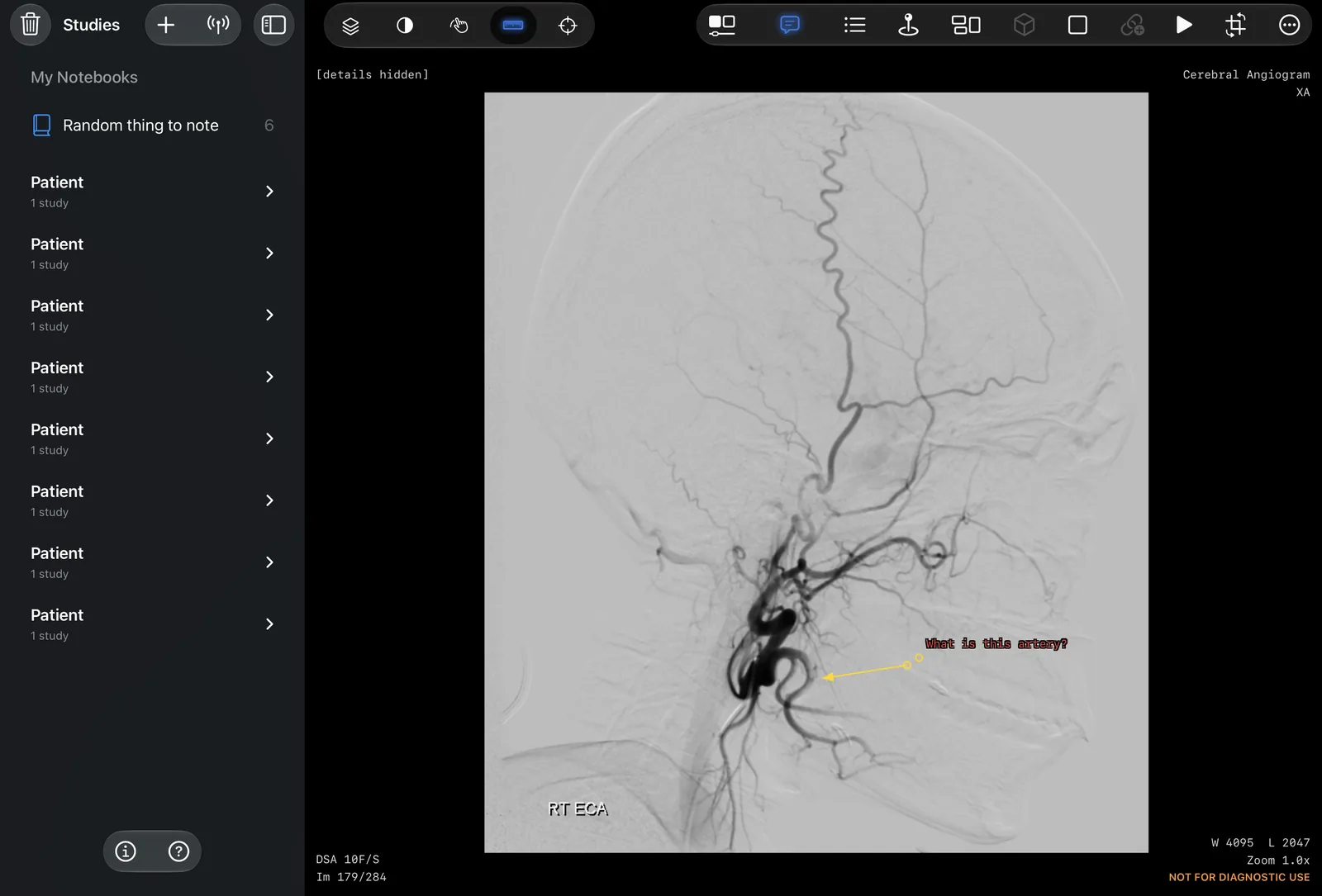Expand the sixth Patient row chevron
The width and height of the screenshot is (1322, 896).
pyautogui.click(x=269, y=500)
